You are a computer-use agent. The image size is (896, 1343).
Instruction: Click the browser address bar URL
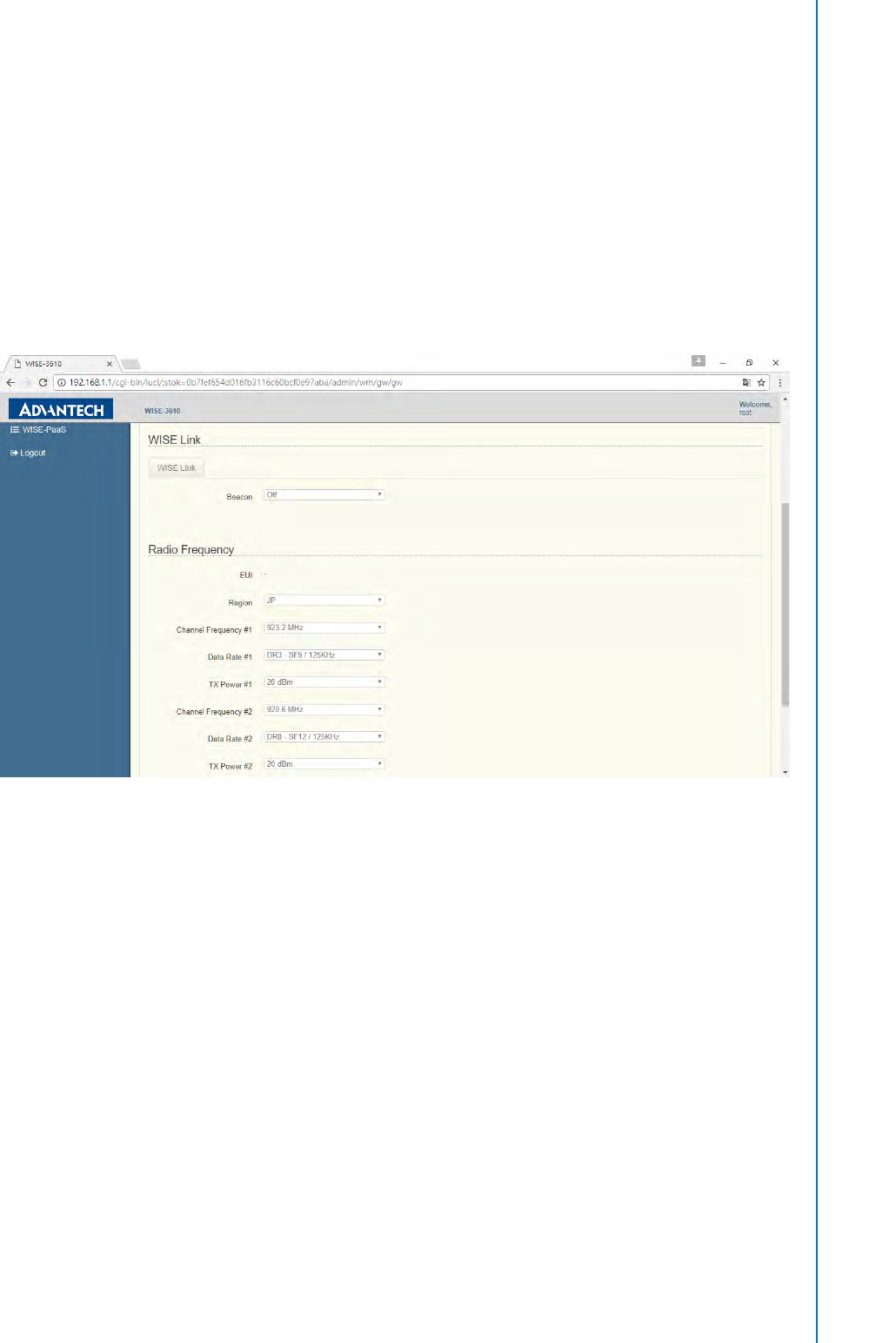point(236,382)
